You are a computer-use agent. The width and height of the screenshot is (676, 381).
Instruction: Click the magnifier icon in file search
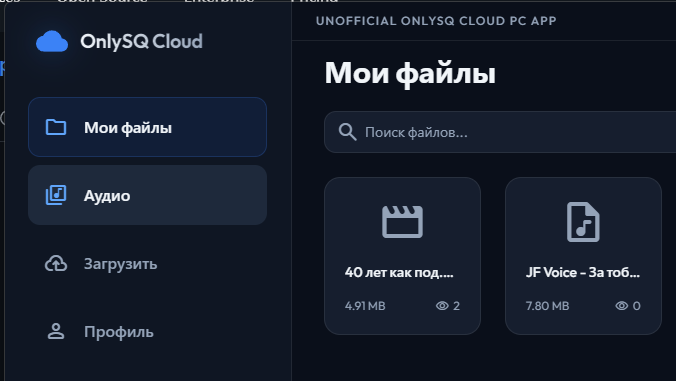click(347, 132)
